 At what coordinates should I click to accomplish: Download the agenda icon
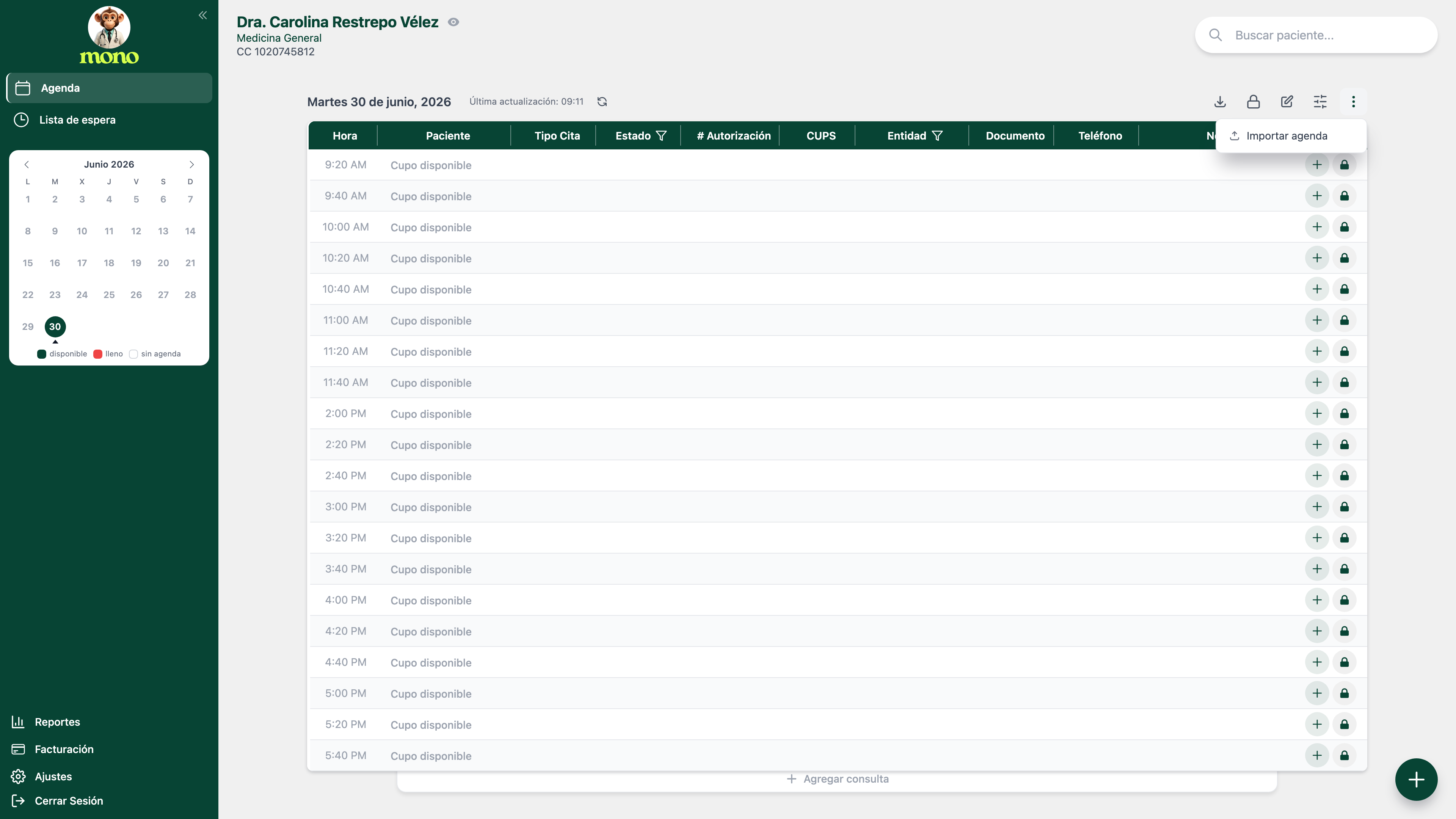click(1220, 102)
